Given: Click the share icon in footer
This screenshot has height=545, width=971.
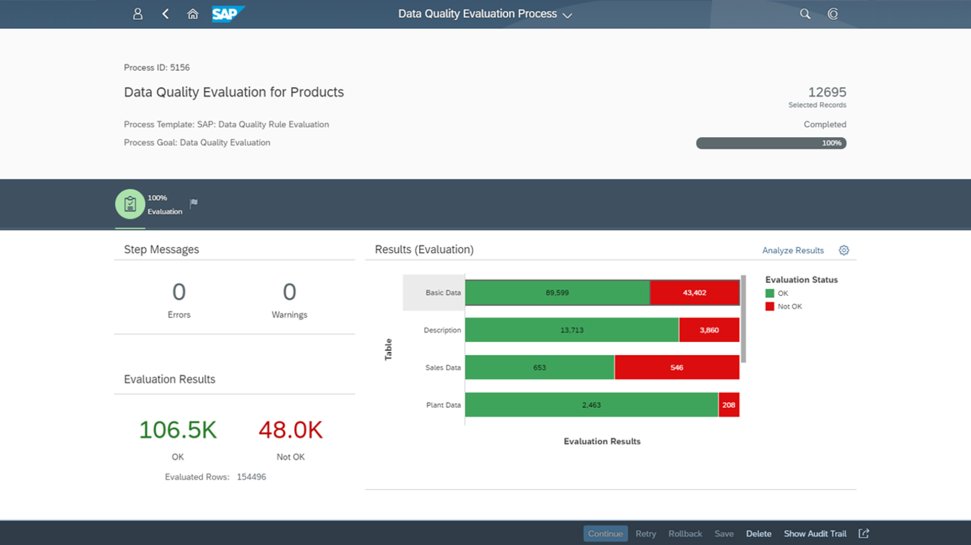Looking at the screenshot, I should click(864, 533).
